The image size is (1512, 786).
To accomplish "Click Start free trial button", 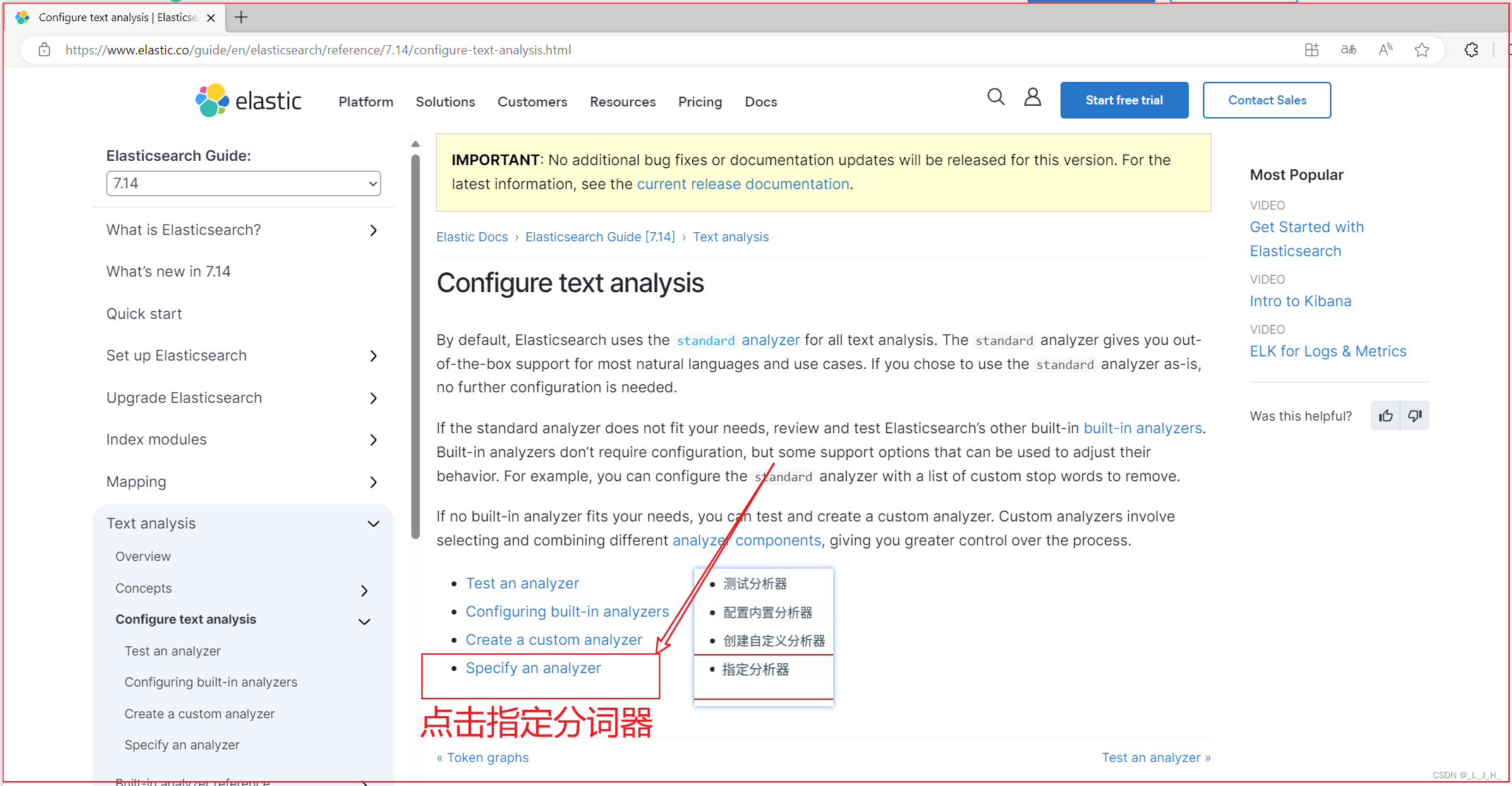I will pos(1124,100).
